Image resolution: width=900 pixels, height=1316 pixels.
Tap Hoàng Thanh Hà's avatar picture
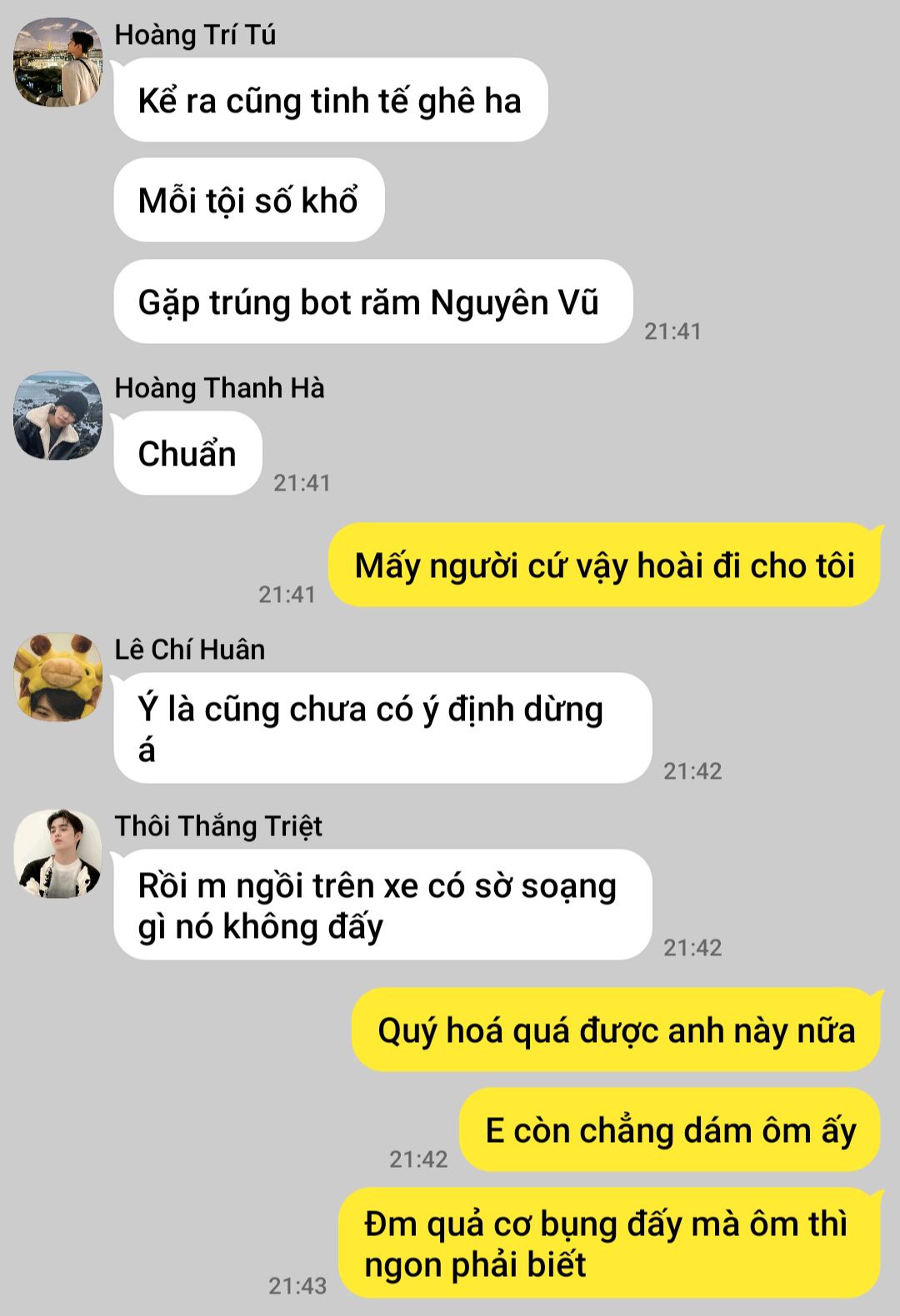(x=57, y=416)
